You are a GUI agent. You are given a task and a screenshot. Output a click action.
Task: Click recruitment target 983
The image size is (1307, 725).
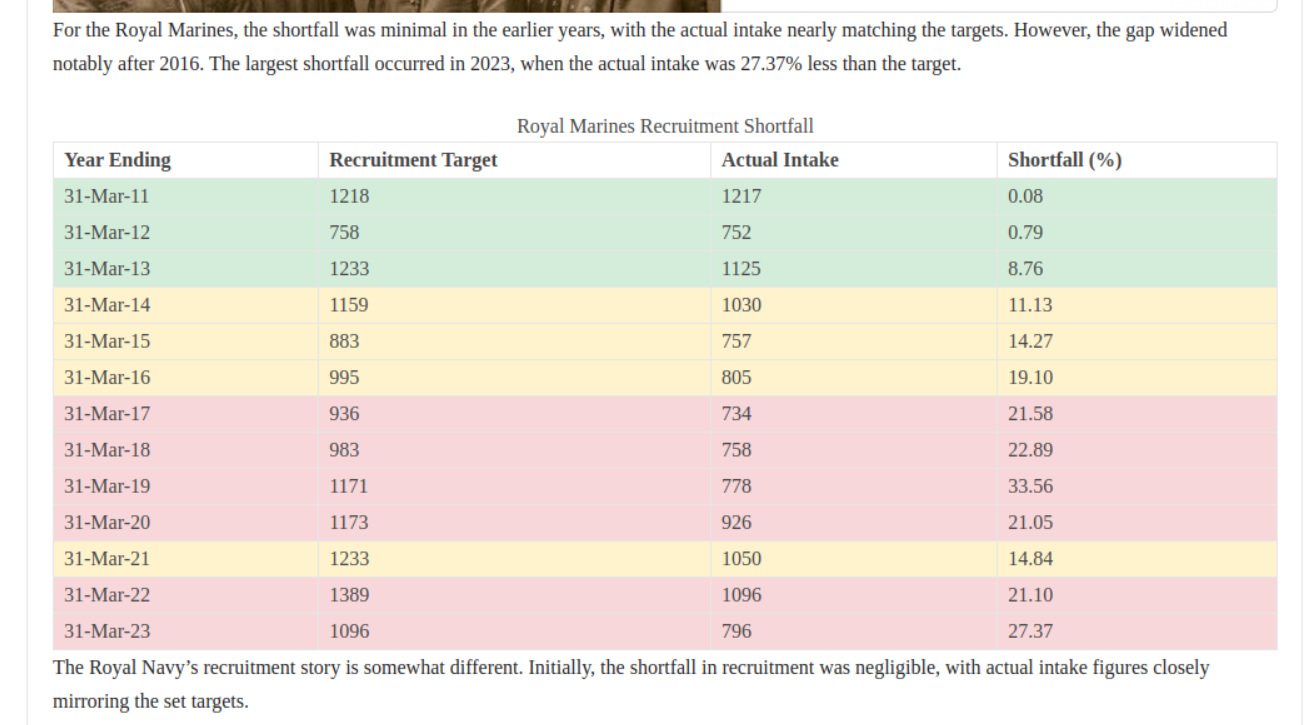(x=515, y=450)
